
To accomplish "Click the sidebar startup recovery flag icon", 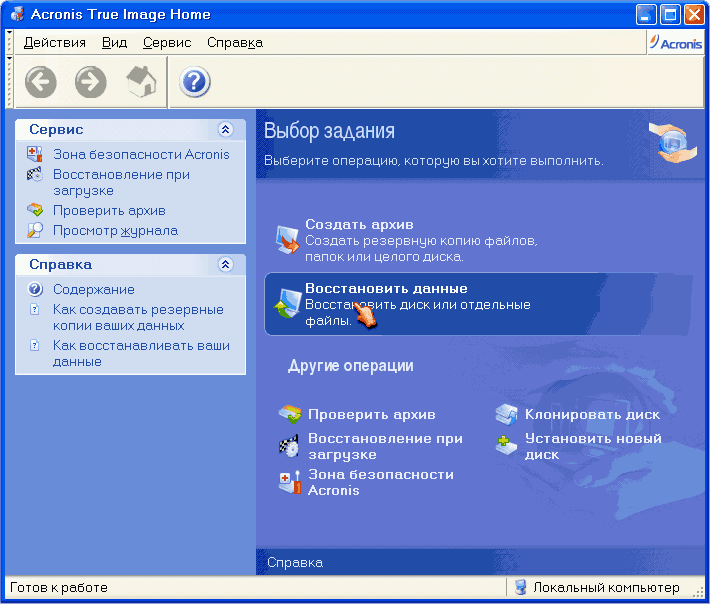I will (x=34, y=174).
